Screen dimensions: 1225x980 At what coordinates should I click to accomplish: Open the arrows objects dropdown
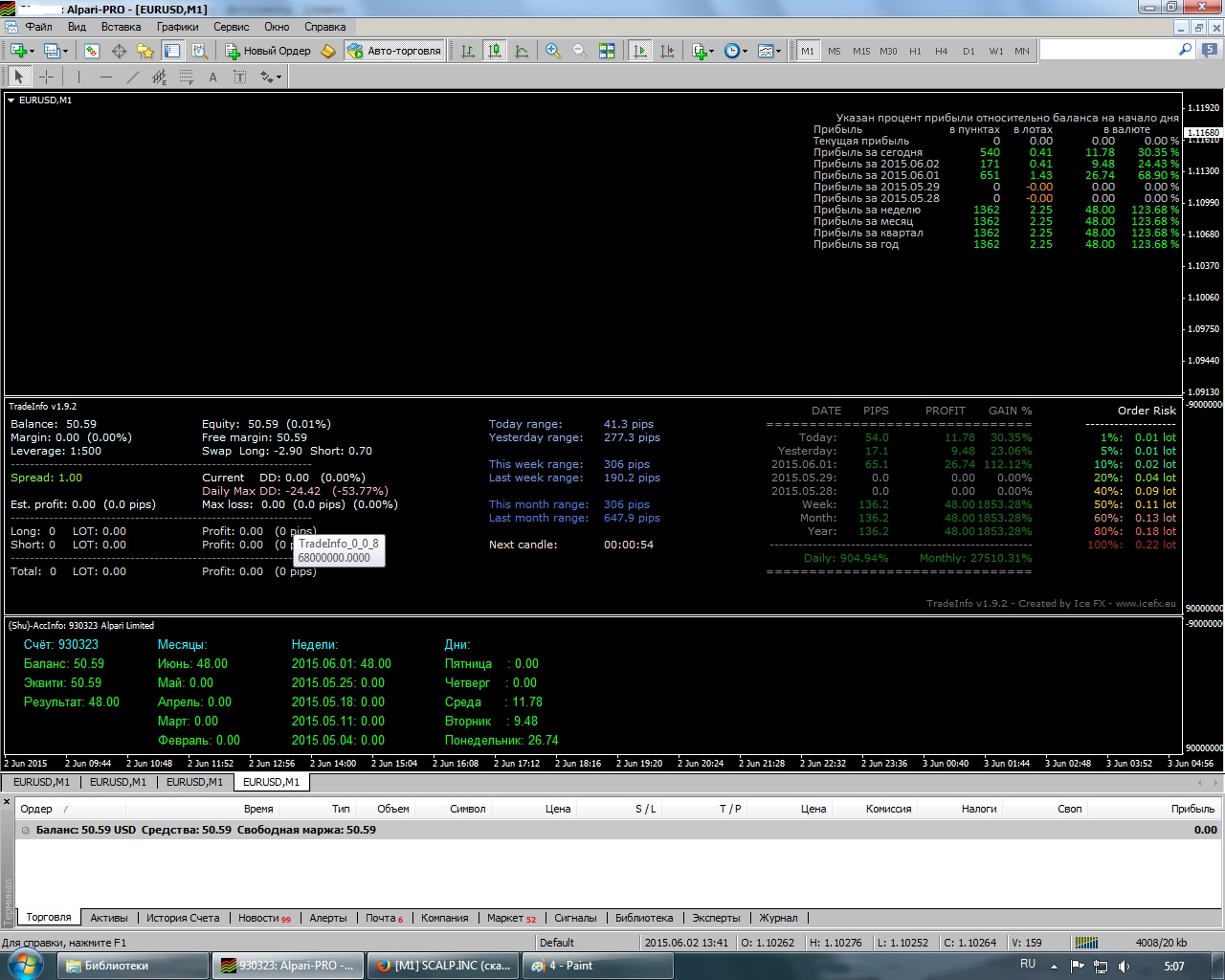tap(271, 77)
